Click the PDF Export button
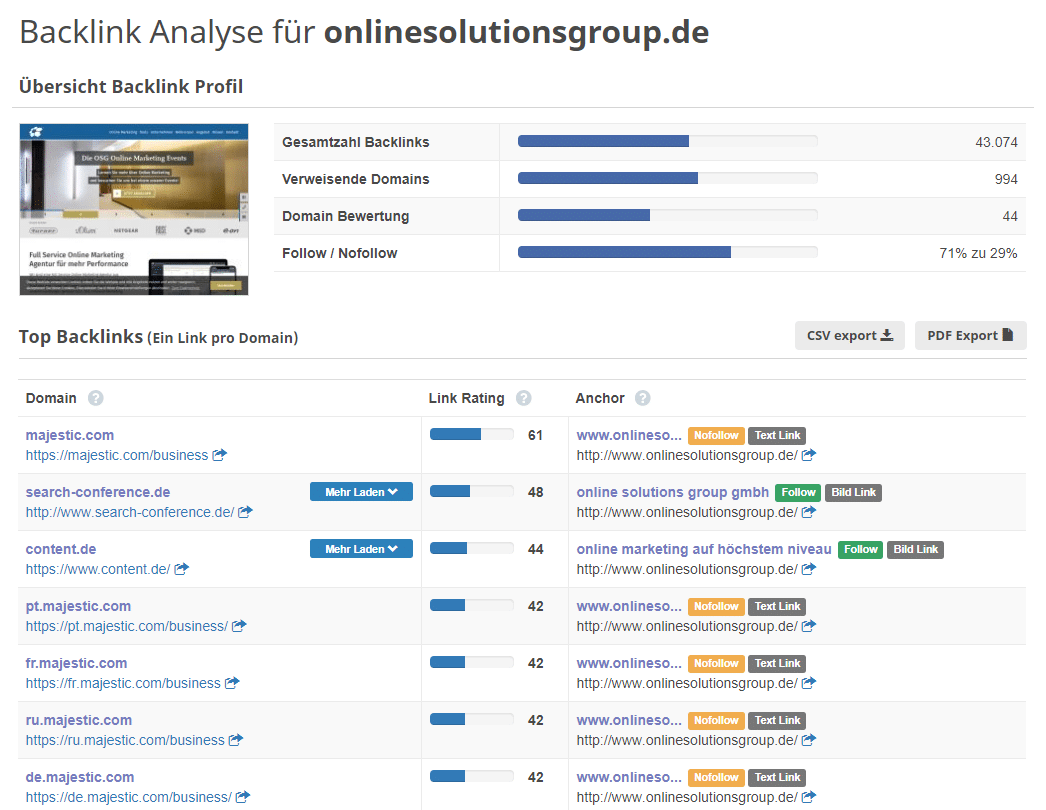 click(971, 336)
